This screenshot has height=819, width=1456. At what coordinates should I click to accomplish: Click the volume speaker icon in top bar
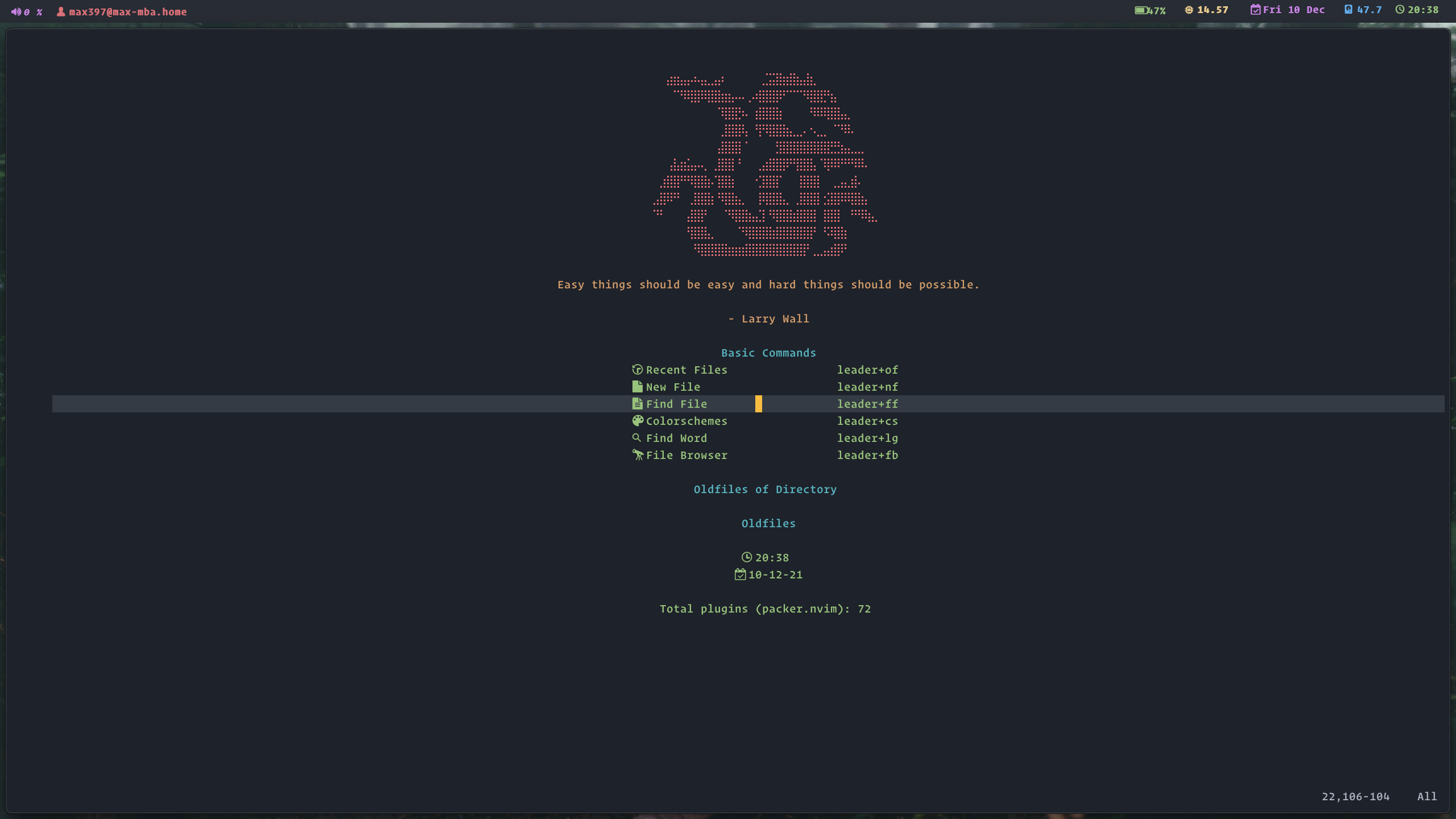(x=16, y=11)
